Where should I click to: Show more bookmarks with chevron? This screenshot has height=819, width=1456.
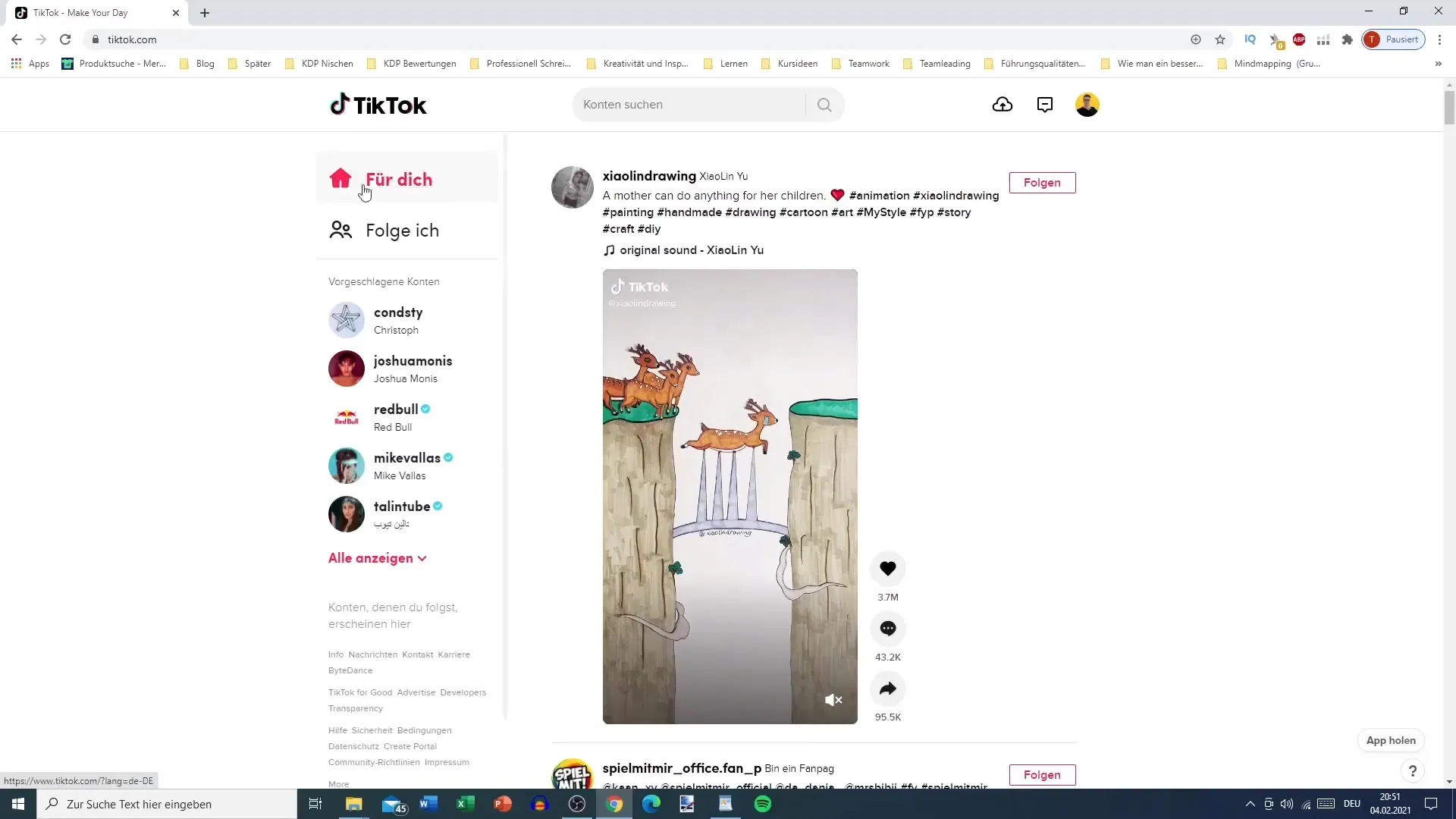pos(1438,64)
